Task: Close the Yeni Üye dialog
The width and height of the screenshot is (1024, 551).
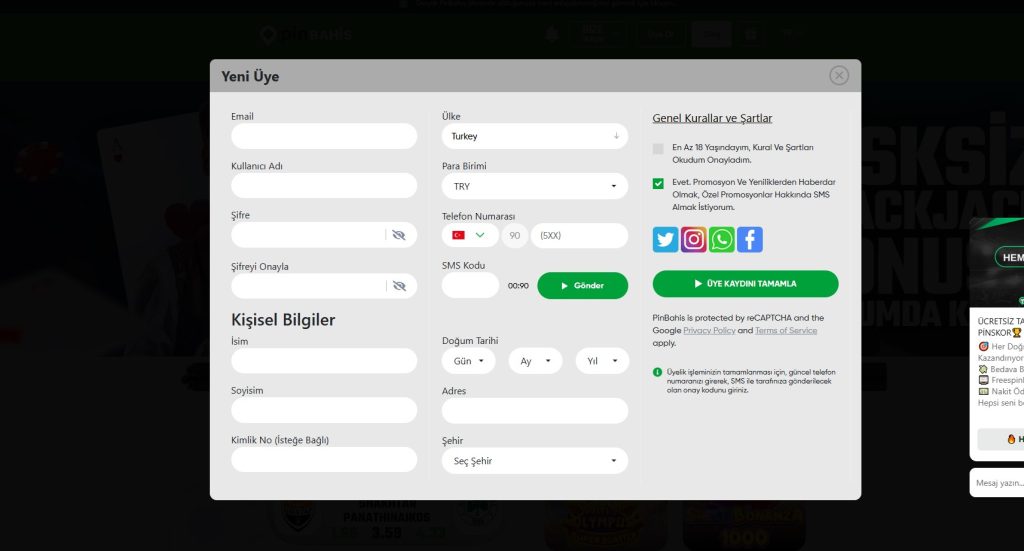Action: [x=839, y=76]
